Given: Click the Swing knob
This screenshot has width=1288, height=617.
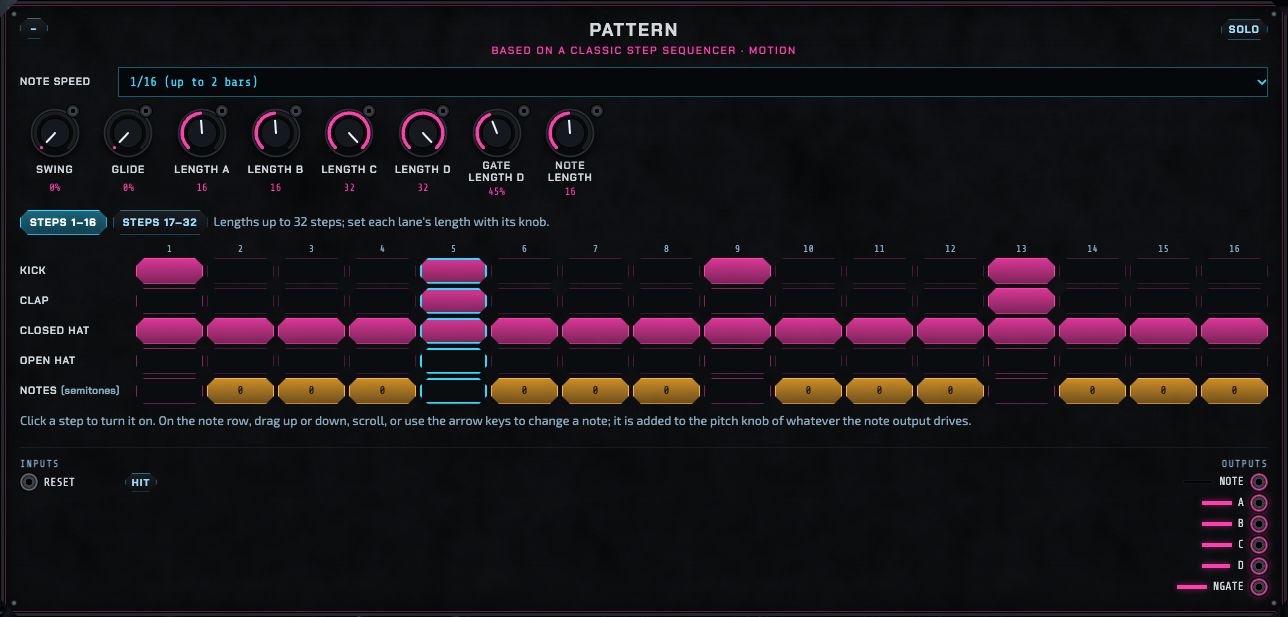Looking at the screenshot, I should click(x=54, y=132).
